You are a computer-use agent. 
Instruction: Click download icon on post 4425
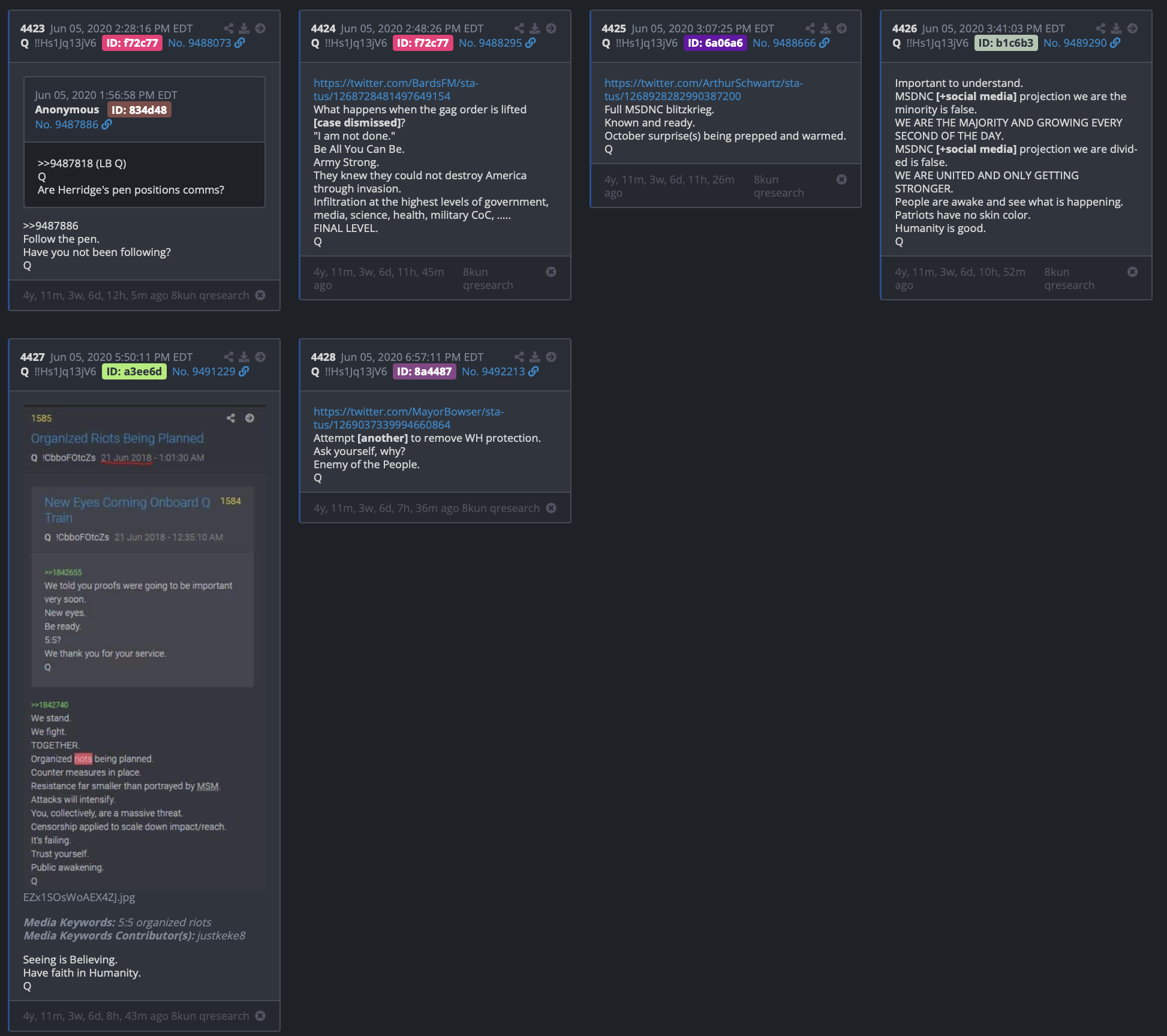click(826, 28)
